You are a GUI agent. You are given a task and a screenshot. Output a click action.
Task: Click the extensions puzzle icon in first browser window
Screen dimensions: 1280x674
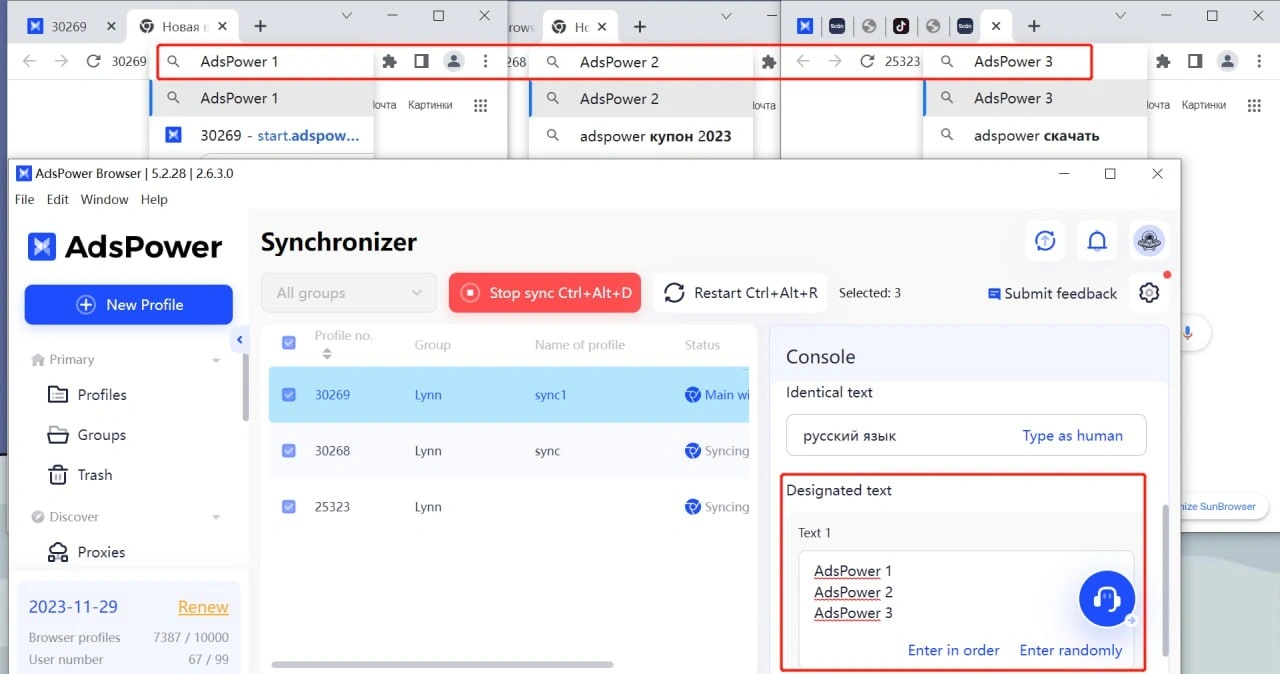[390, 61]
